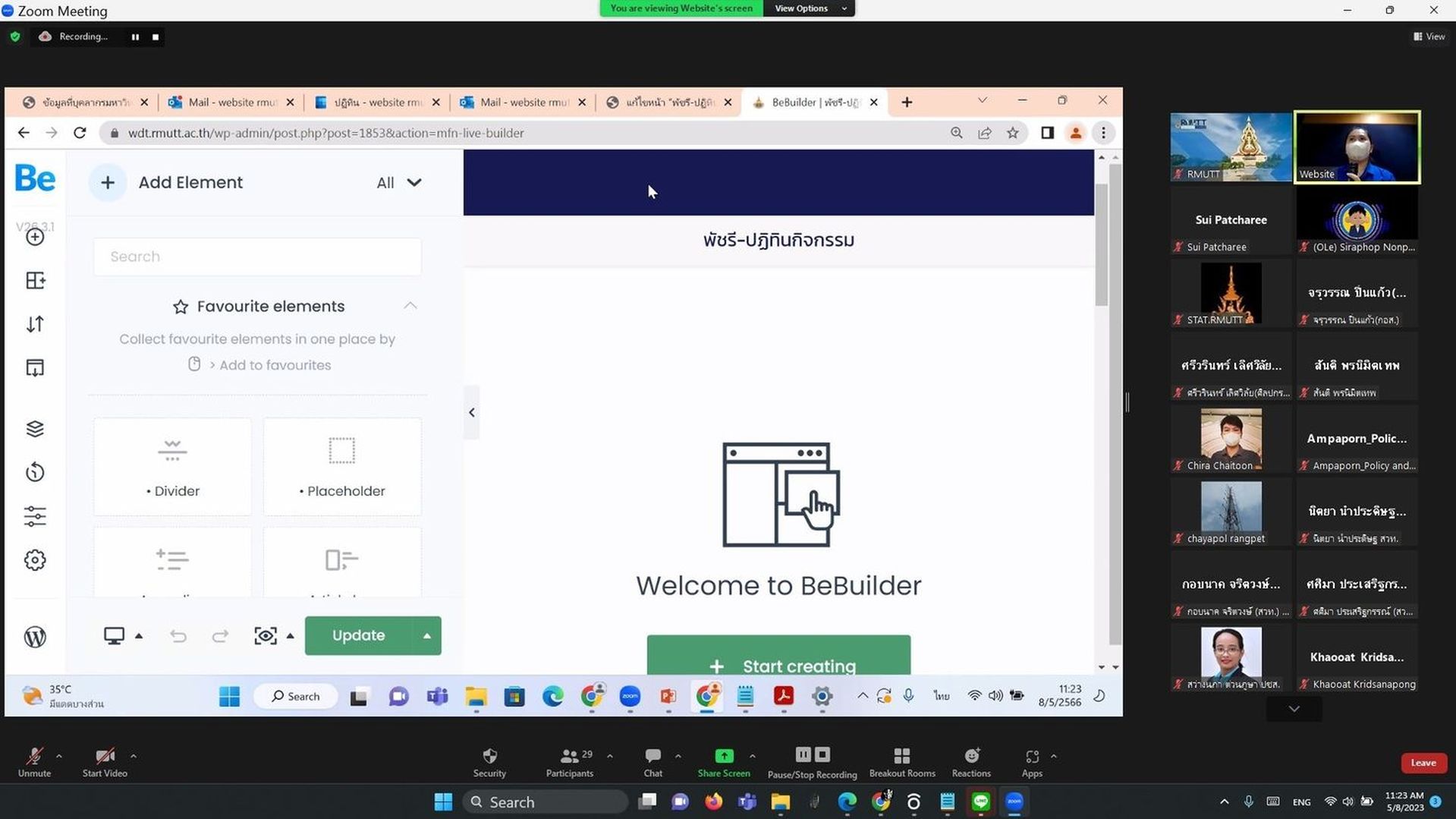
Task: Click the pre-built sections icon in sidebar
Action: click(35, 368)
